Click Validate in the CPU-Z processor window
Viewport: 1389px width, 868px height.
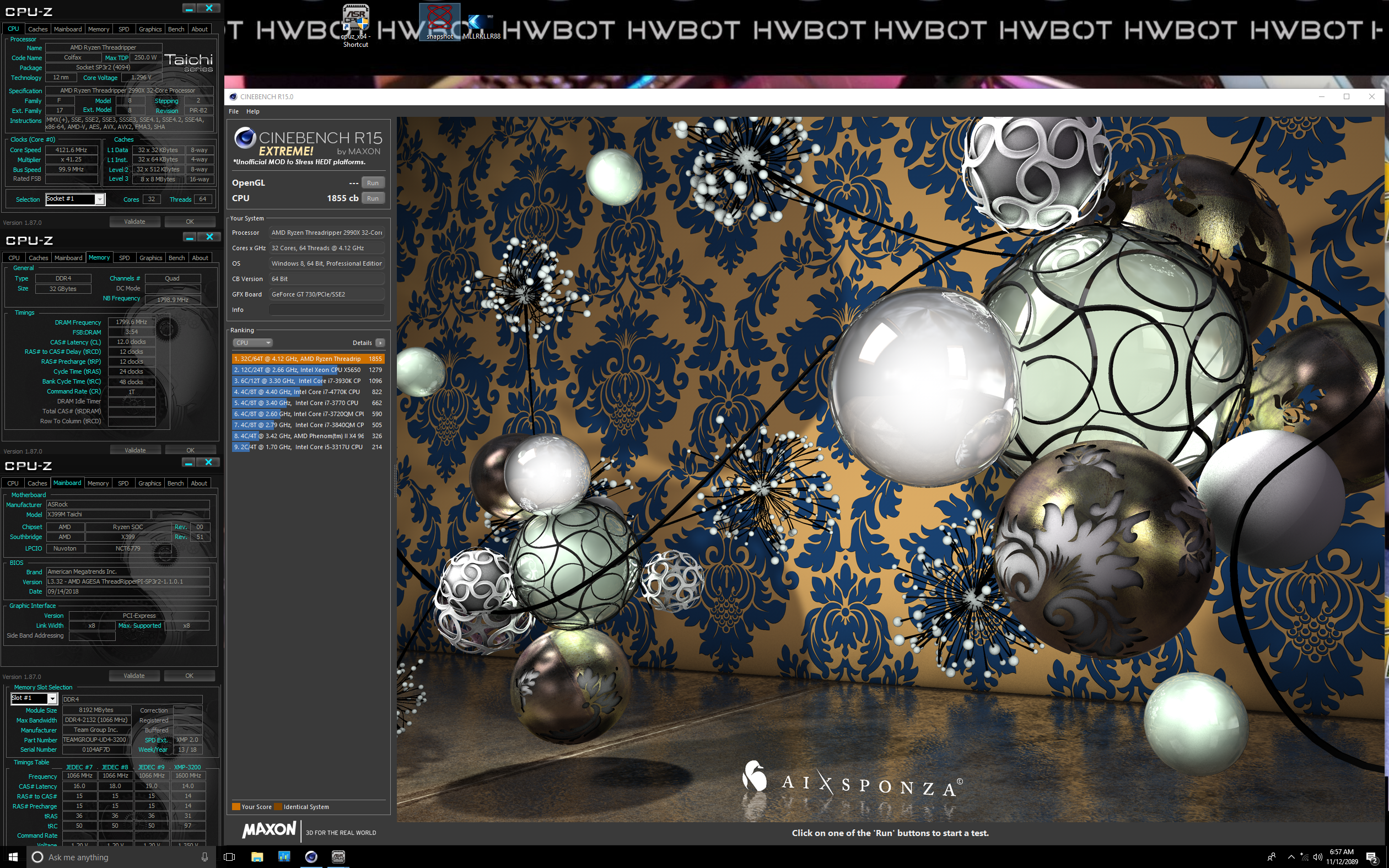point(135,222)
